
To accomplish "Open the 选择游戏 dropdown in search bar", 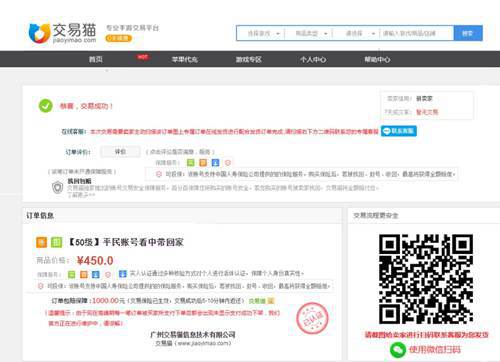I will [261, 33].
